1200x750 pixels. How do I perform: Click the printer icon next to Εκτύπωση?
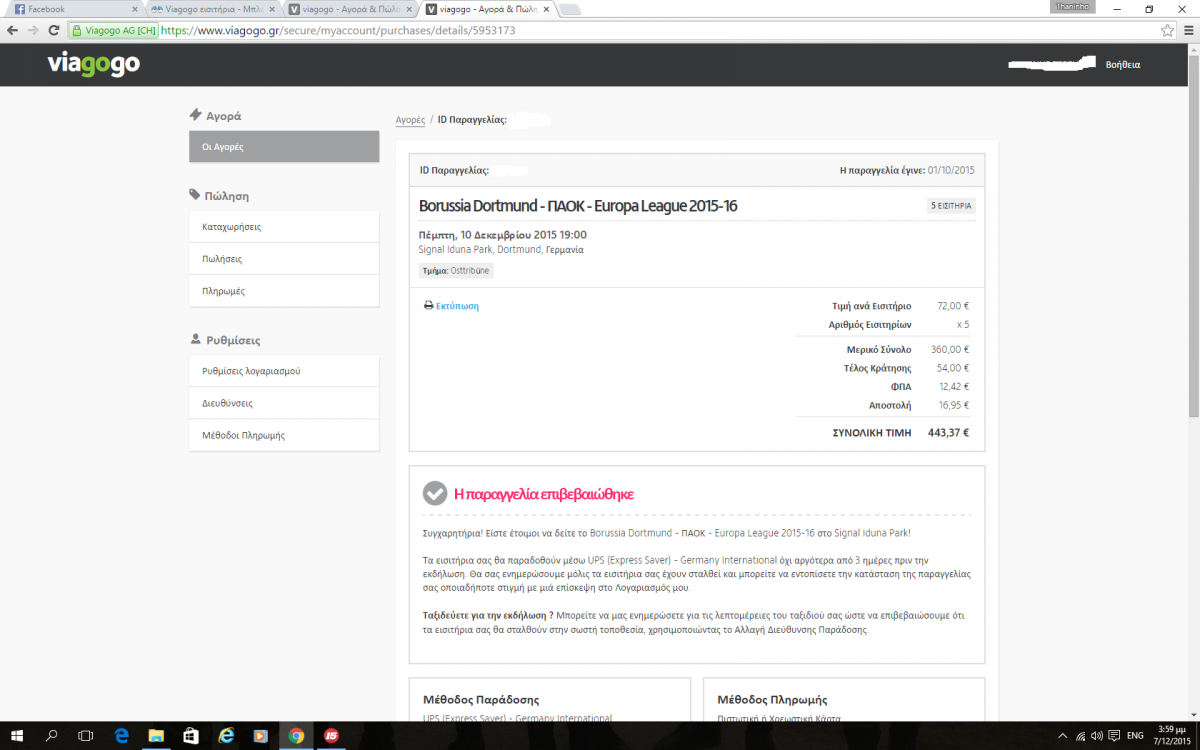point(428,306)
